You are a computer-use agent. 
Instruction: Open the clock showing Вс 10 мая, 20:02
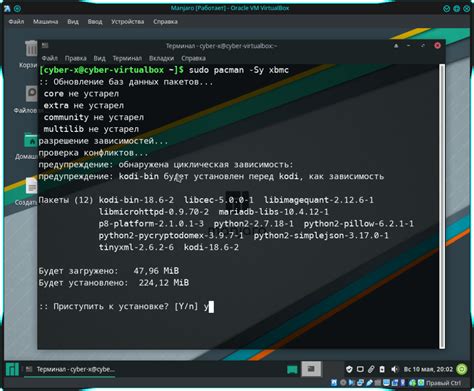click(428, 369)
